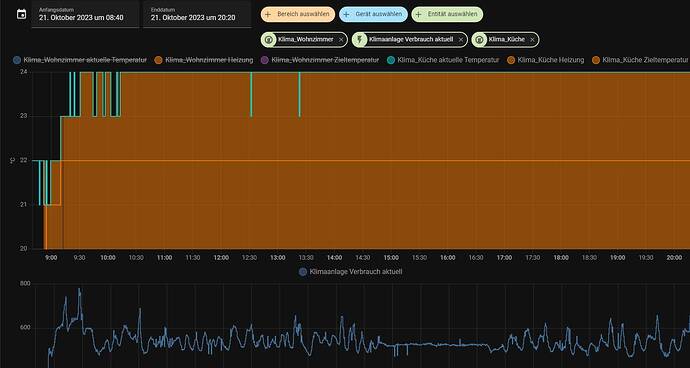Click plus icon on Entität auswählen

pos(418,15)
